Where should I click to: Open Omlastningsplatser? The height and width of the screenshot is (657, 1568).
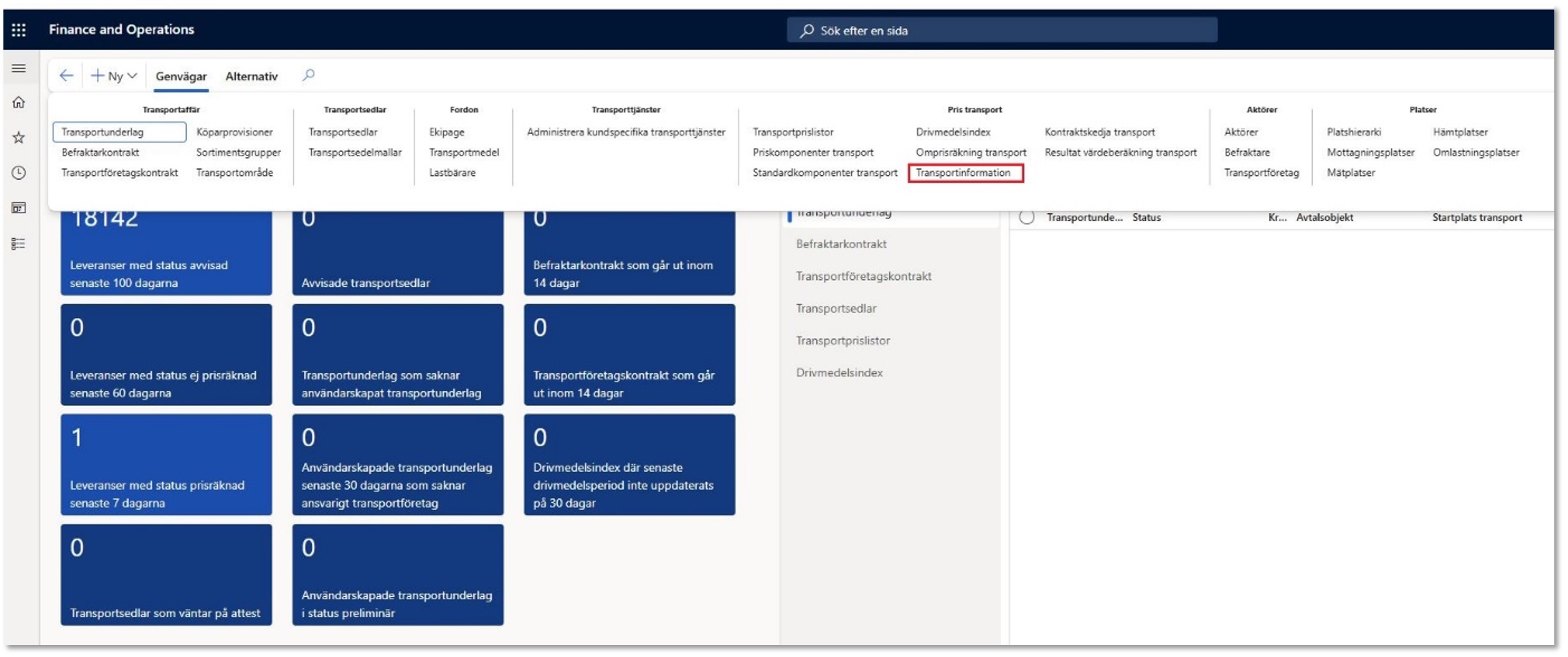[1476, 152]
